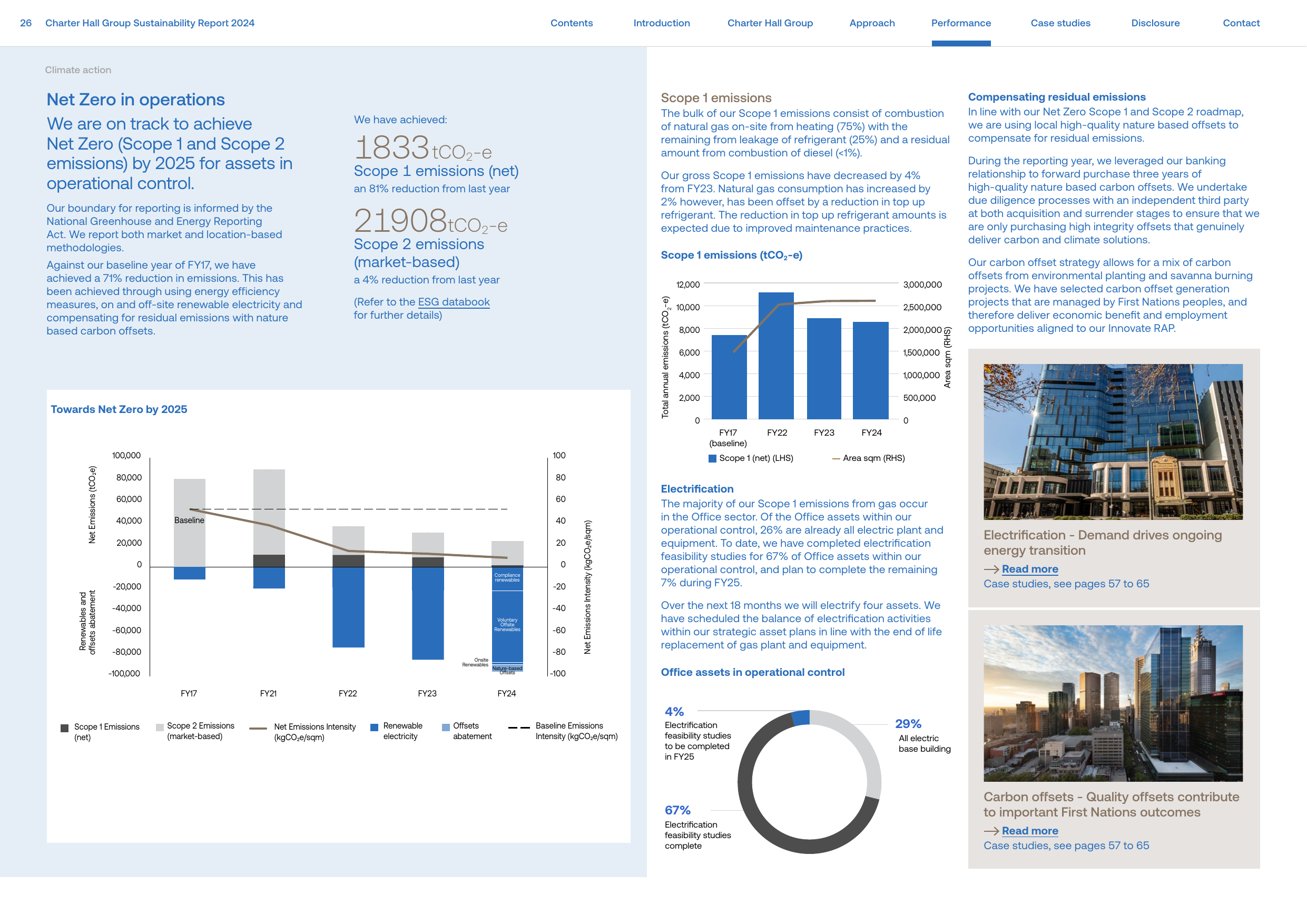The width and height of the screenshot is (1307, 924).
Task: Select the Performance tab
Action: click(x=961, y=23)
